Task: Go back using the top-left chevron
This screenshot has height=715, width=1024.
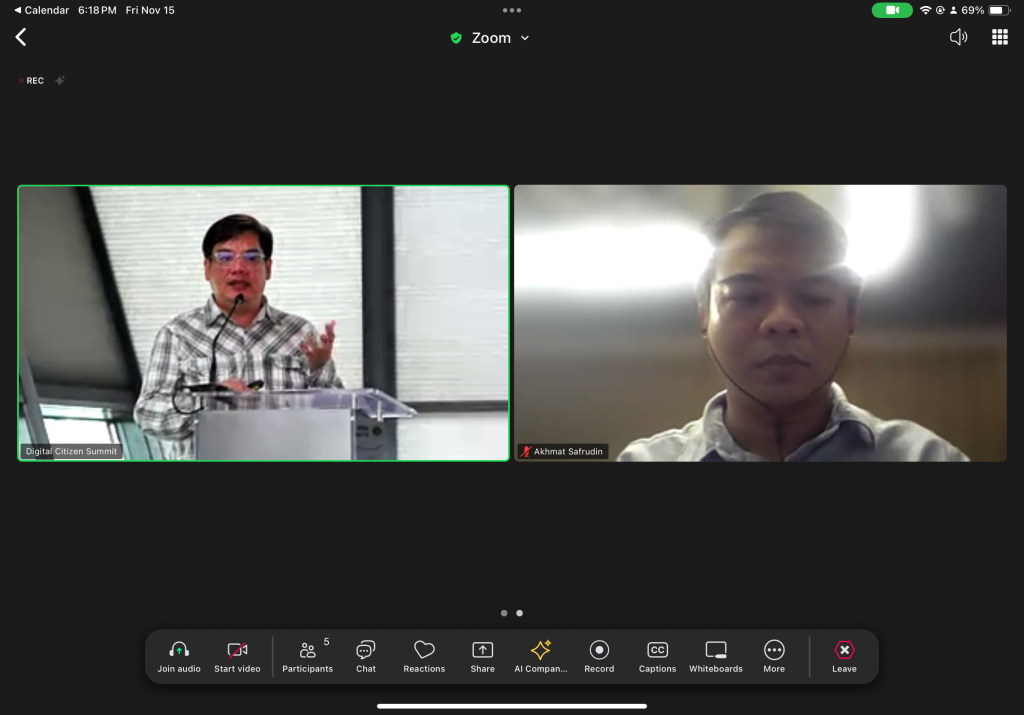Action: (x=21, y=37)
